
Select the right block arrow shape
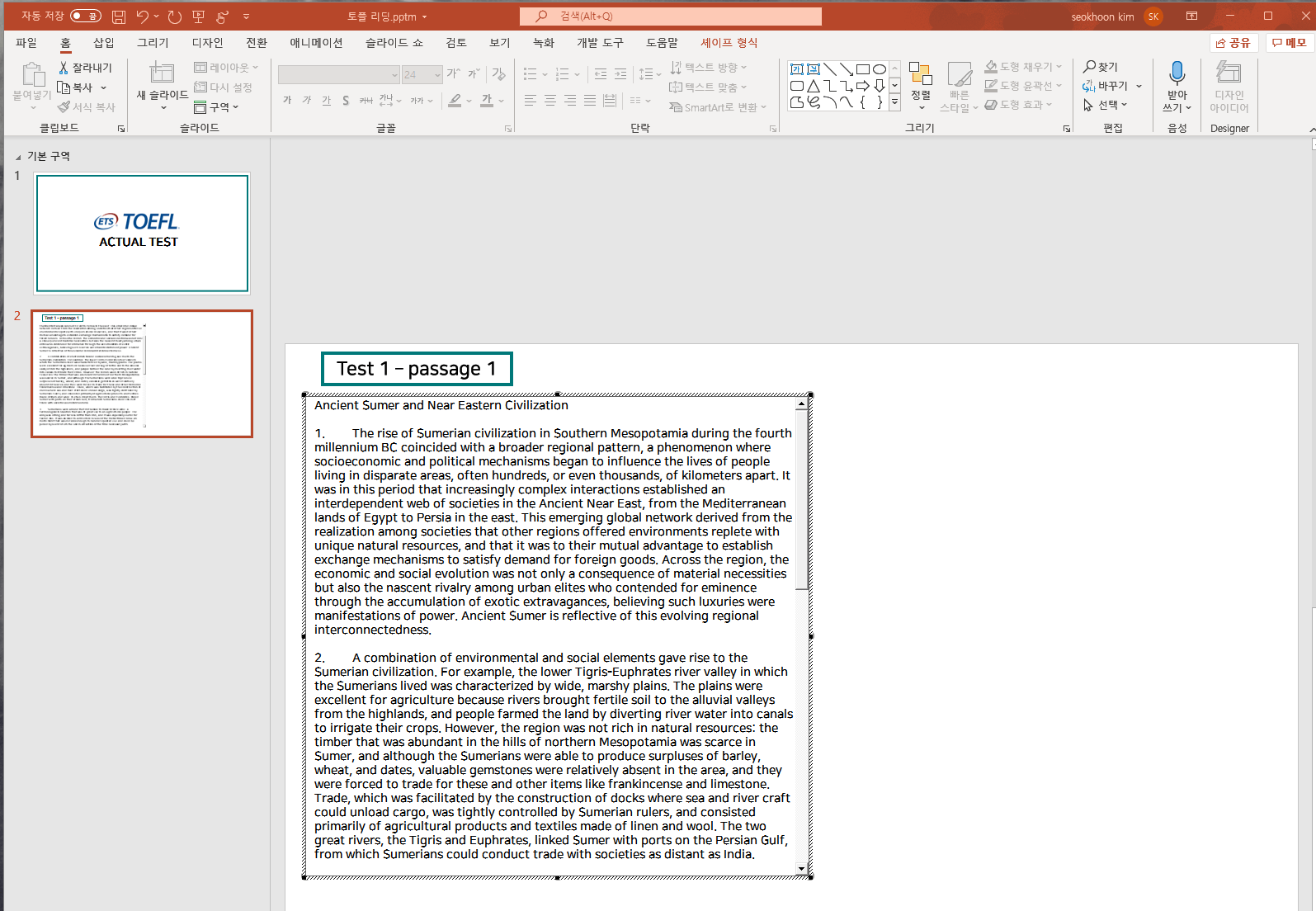pyautogui.click(x=863, y=86)
